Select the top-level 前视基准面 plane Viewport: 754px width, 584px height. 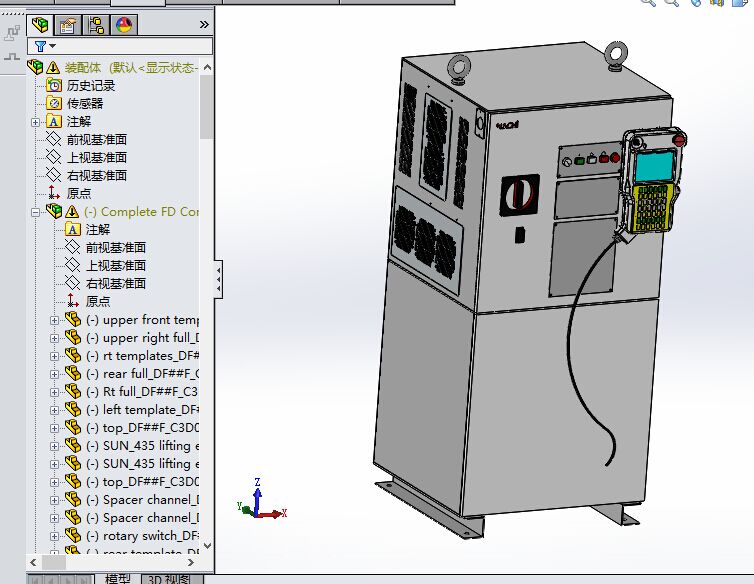pyautogui.click(x=97, y=140)
